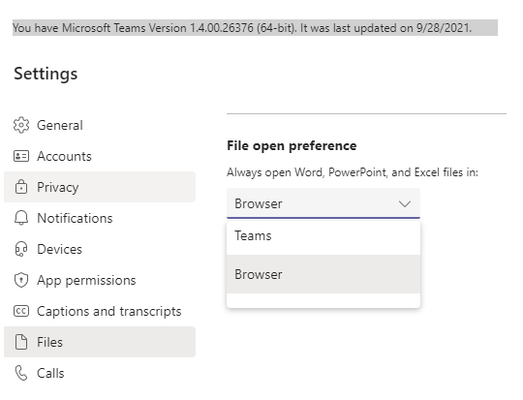Click the Privacy lock icon
Screen dimensions: 523x400
[21, 187]
